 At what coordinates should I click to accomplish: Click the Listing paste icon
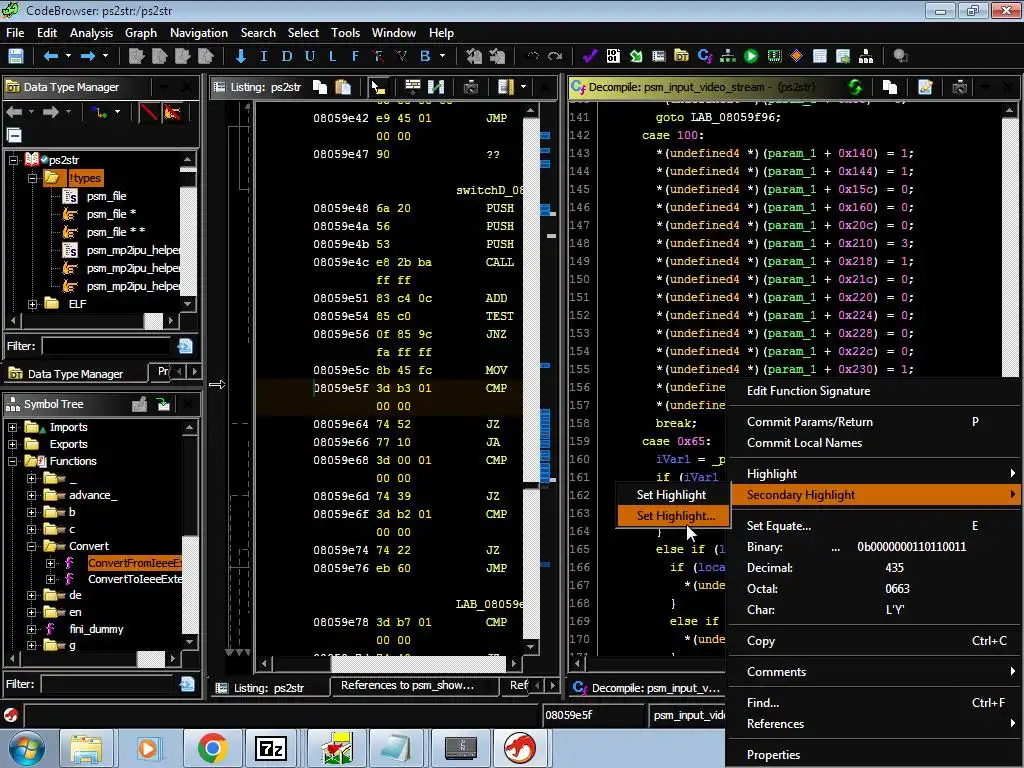tap(343, 87)
